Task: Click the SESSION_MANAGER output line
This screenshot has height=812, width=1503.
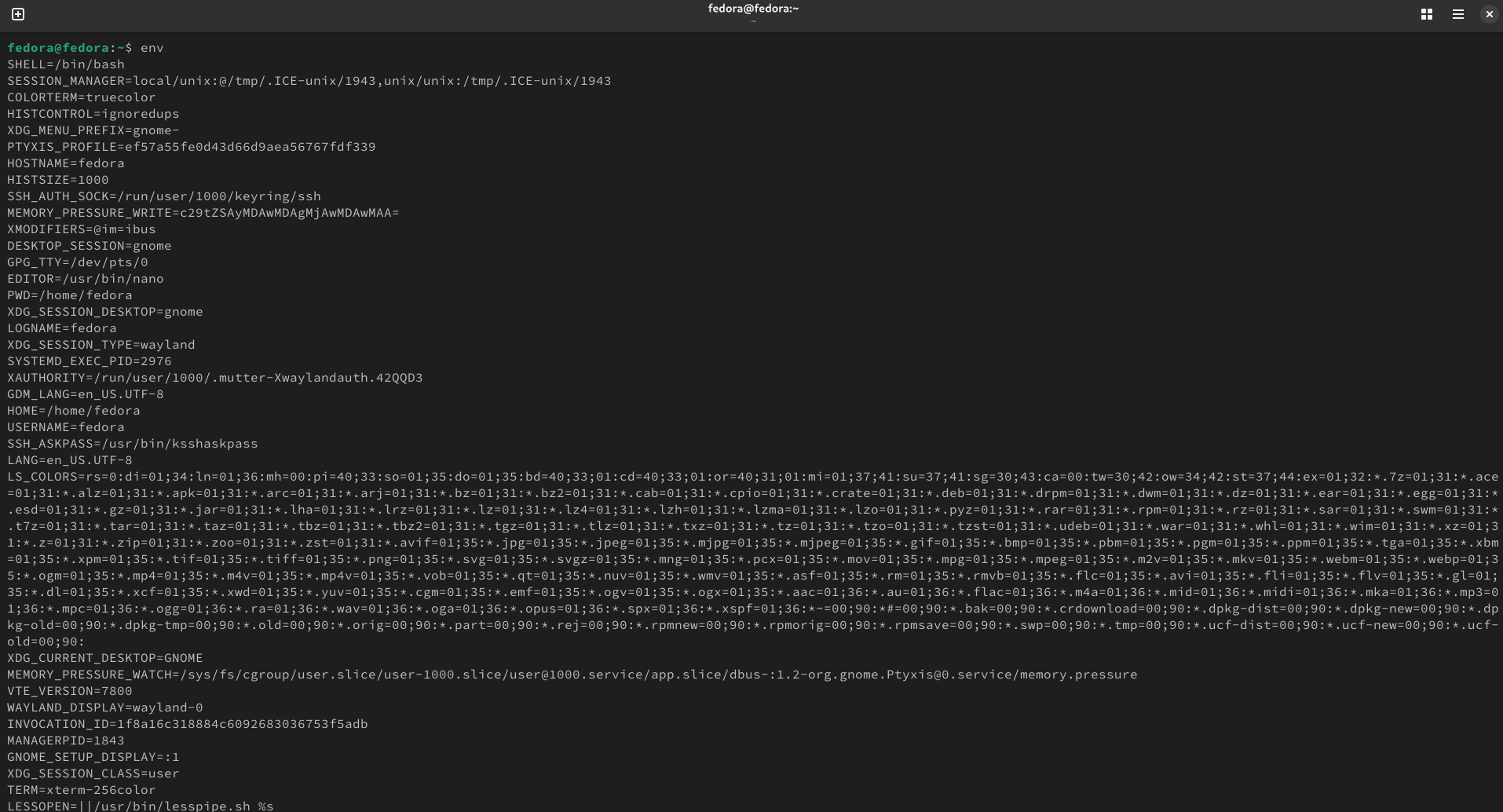Action: coord(309,81)
